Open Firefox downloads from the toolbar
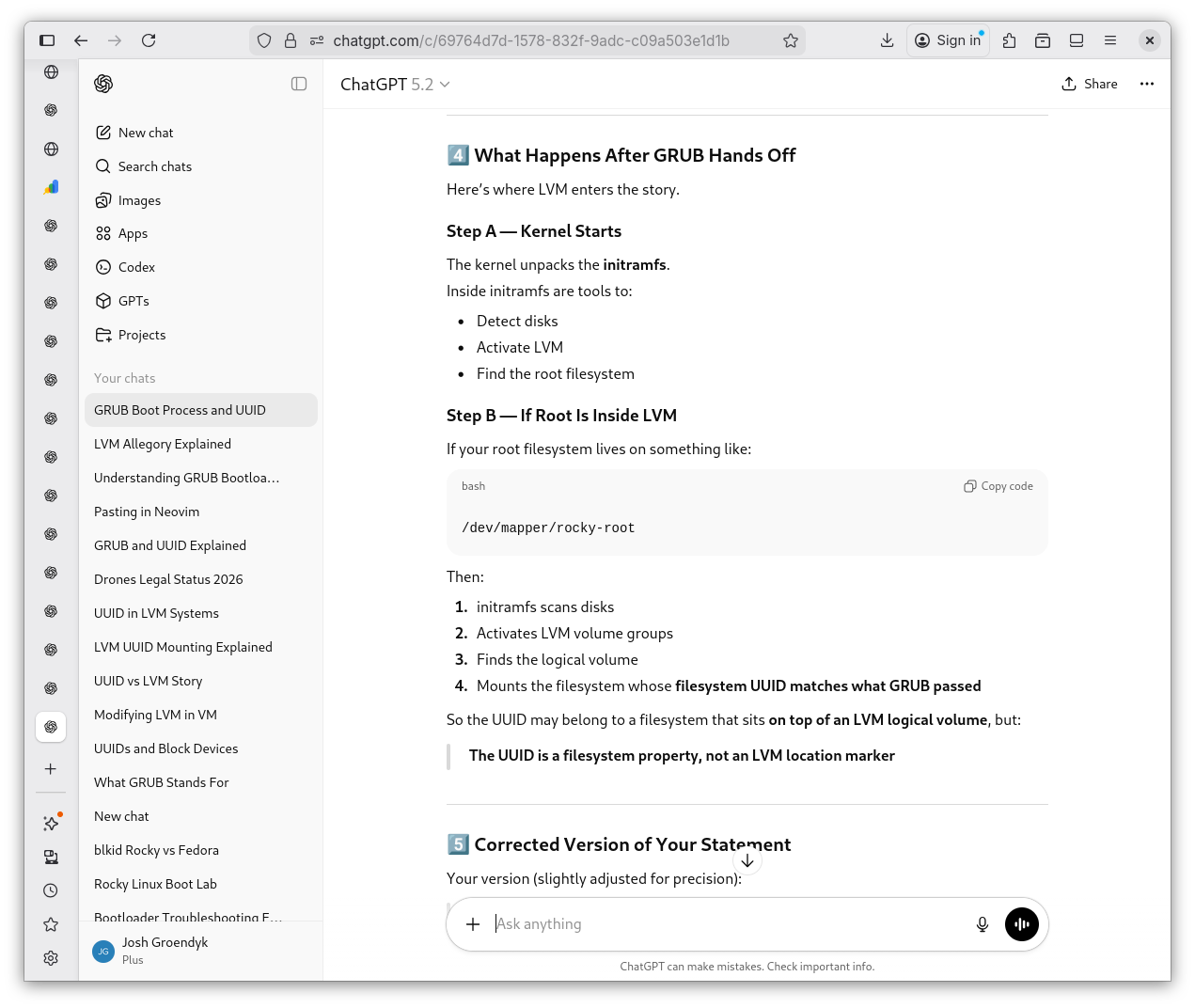This screenshot has height=1008, width=1195. click(887, 40)
